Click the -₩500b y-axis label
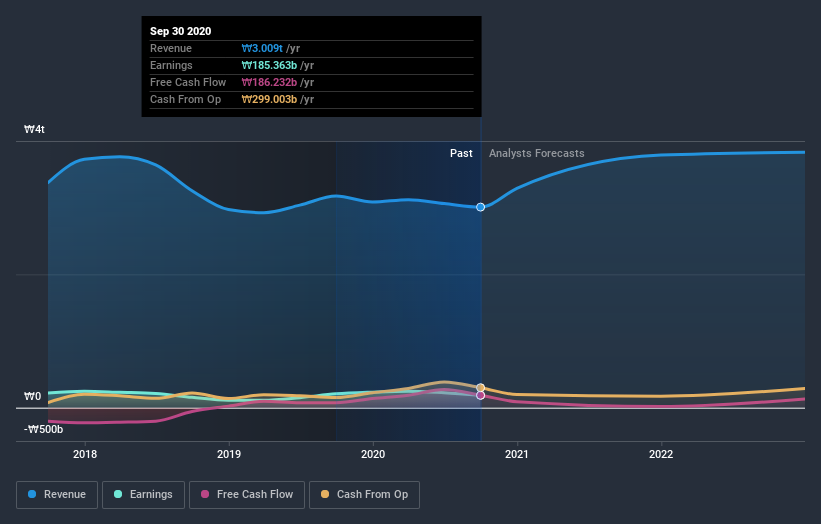This screenshot has width=821, height=524. coord(43,429)
